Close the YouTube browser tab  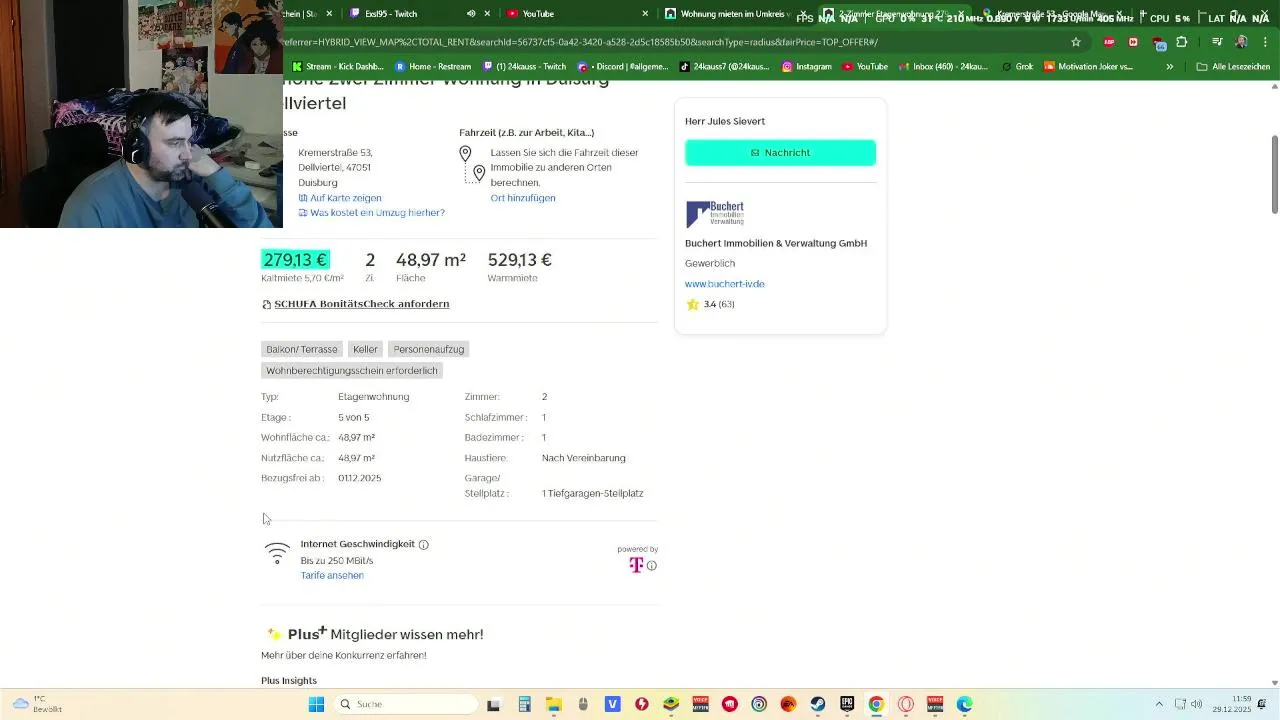coord(645,14)
